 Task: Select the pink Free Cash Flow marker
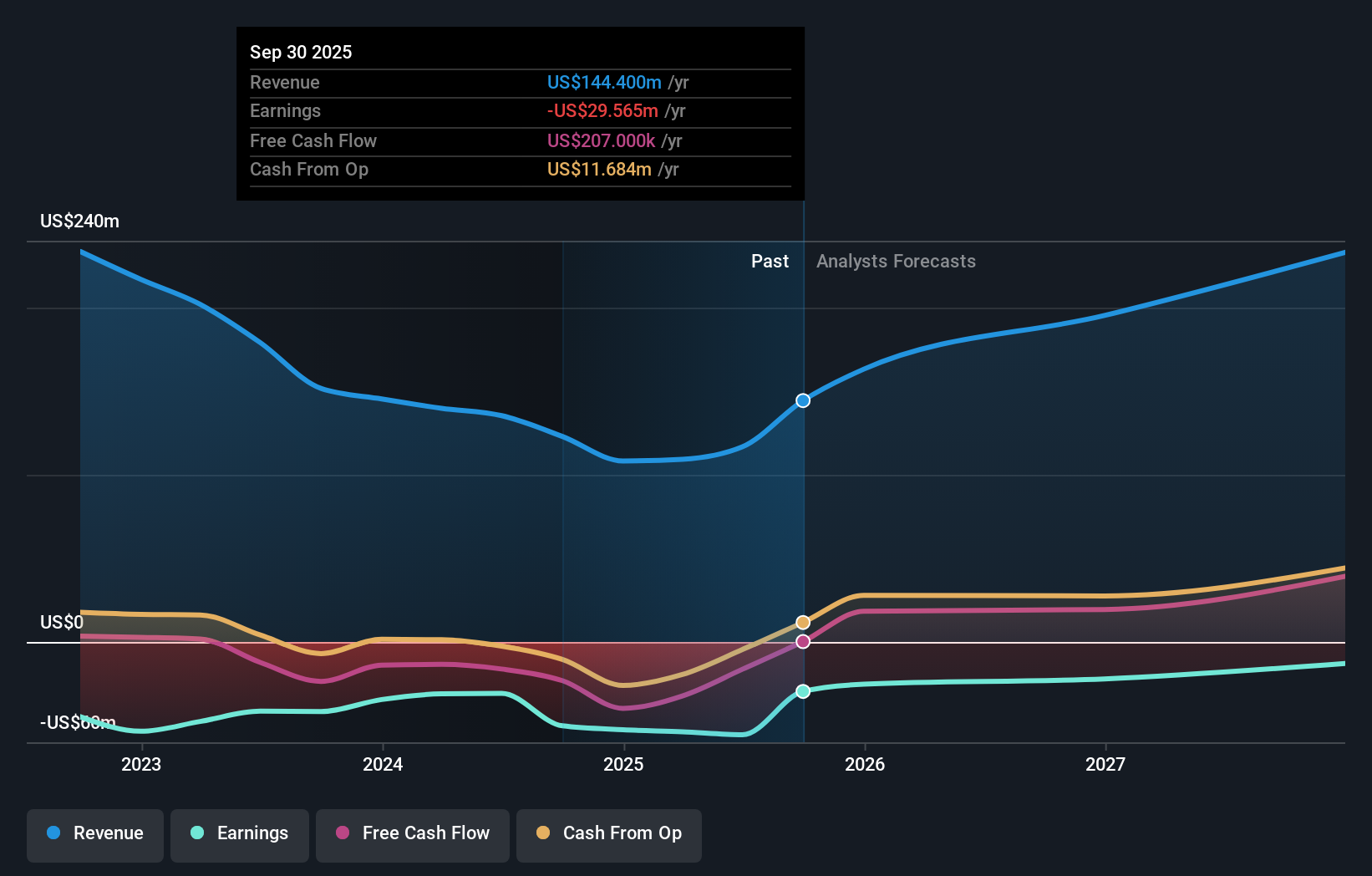(802, 641)
